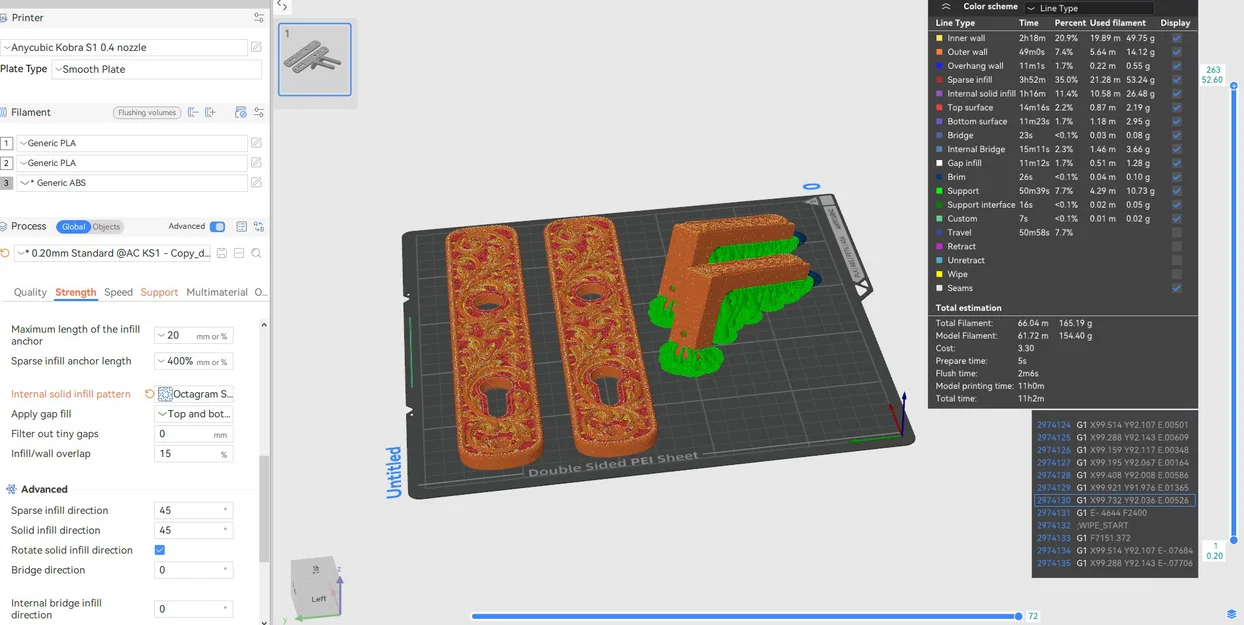Viewport: 1244px width, 625px height.
Task: Show Retract display checkbox
Action: (x=1176, y=246)
